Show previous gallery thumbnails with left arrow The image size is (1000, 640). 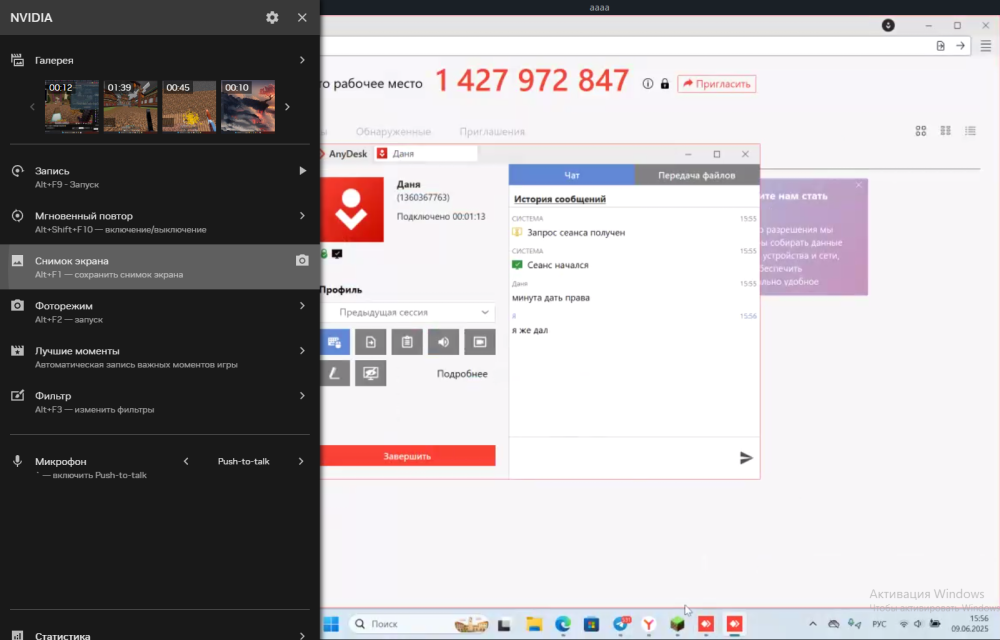click(x=33, y=106)
